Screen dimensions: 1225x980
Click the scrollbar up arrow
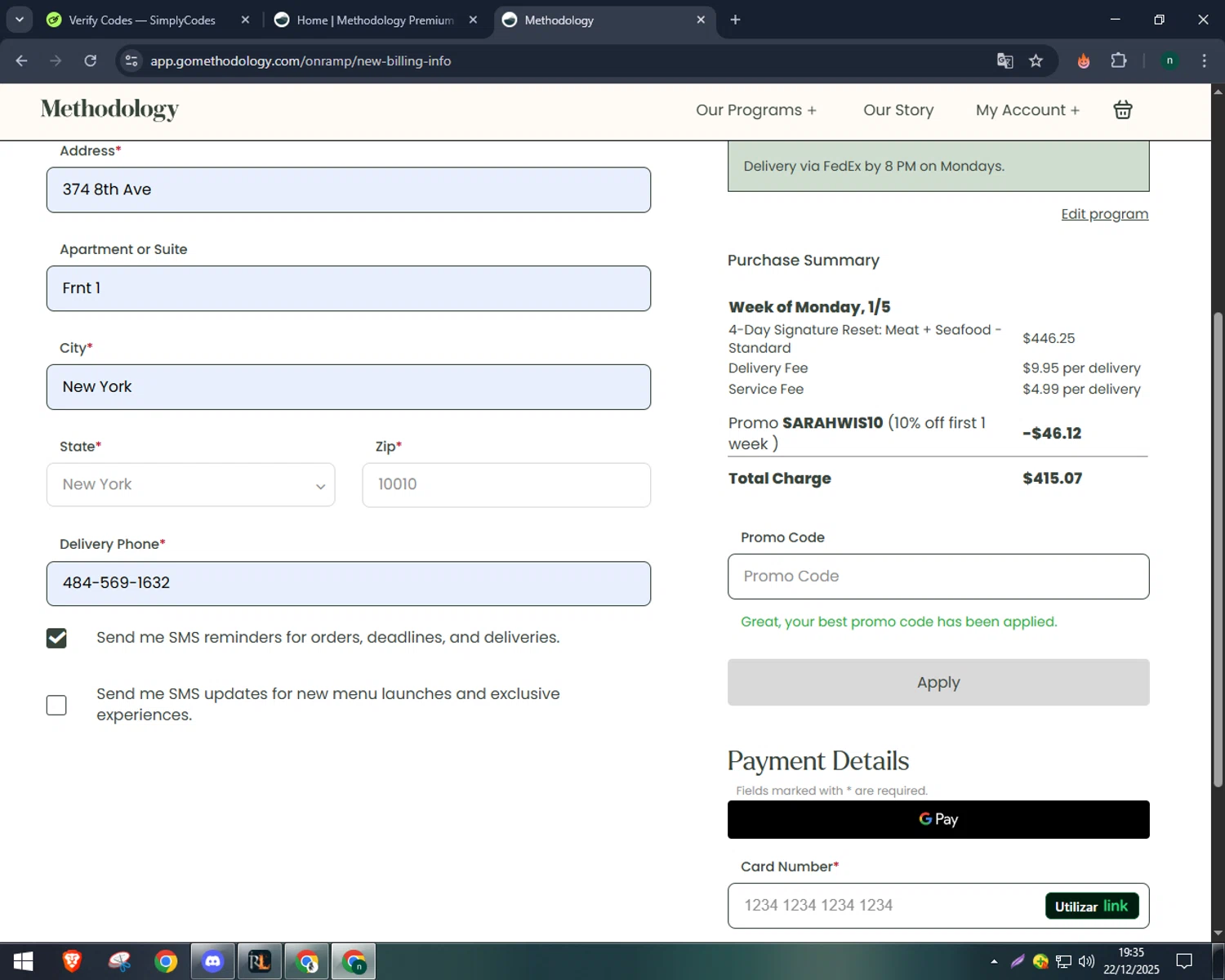pyautogui.click(x=1218, y=91)
